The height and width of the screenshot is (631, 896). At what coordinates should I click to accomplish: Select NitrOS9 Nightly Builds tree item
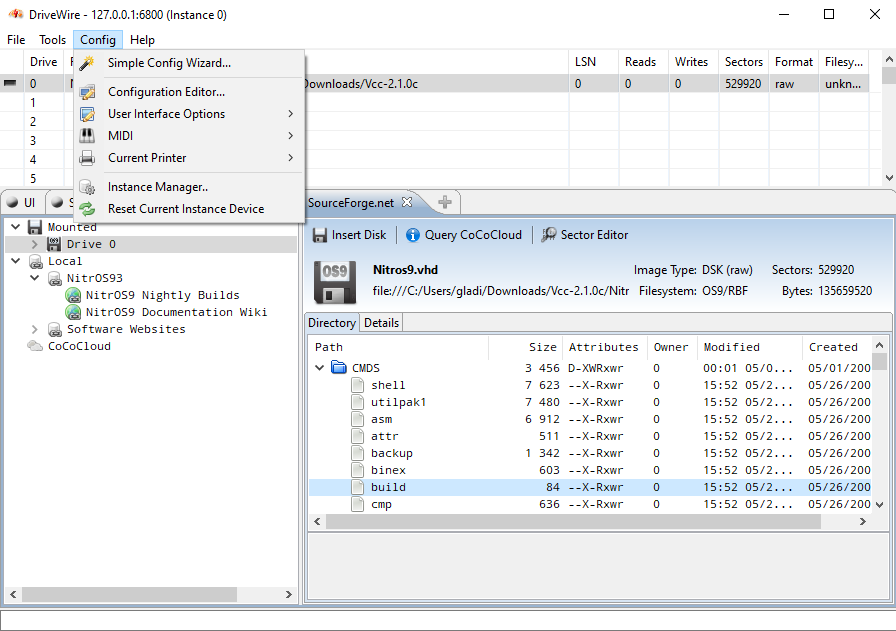[162, 295]
